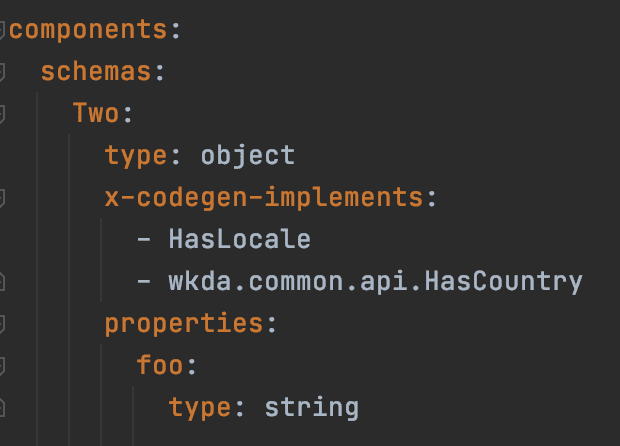The width and height of the screenshot is (620, 446).
Task: Place cursor on the components key
Action: 88,29
